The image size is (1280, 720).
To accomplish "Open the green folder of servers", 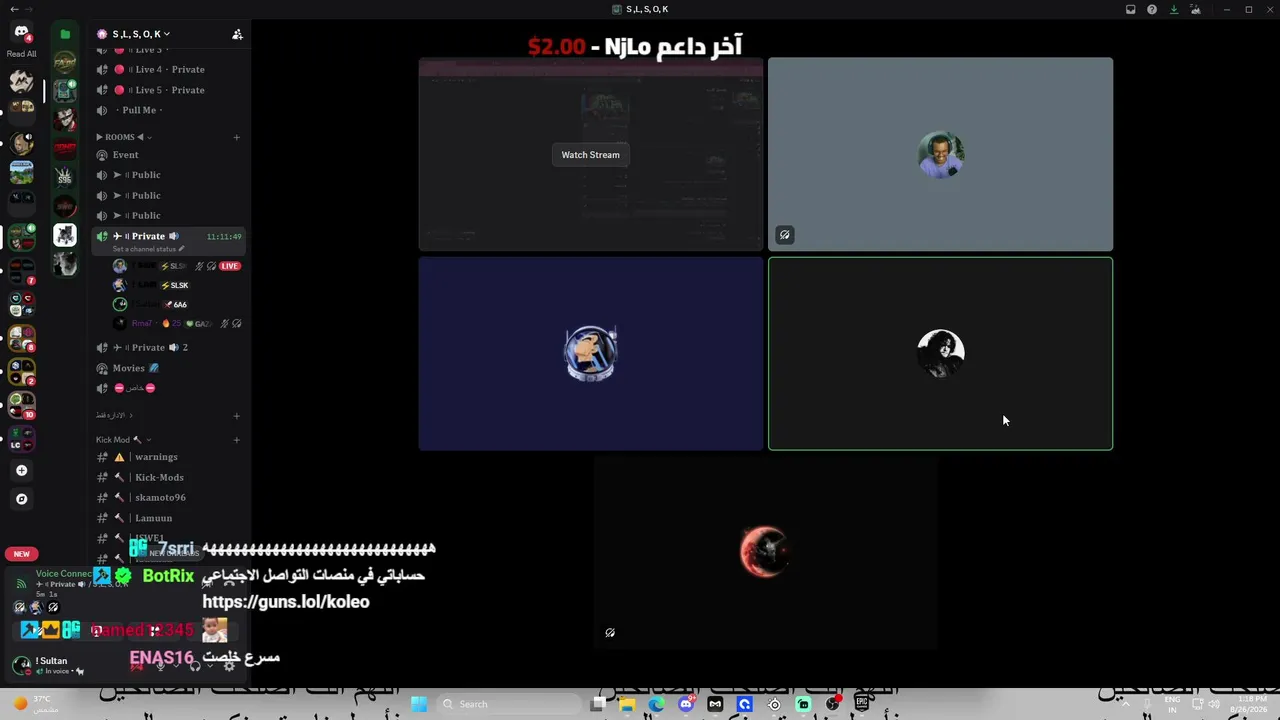I will (x=65, y=34).
